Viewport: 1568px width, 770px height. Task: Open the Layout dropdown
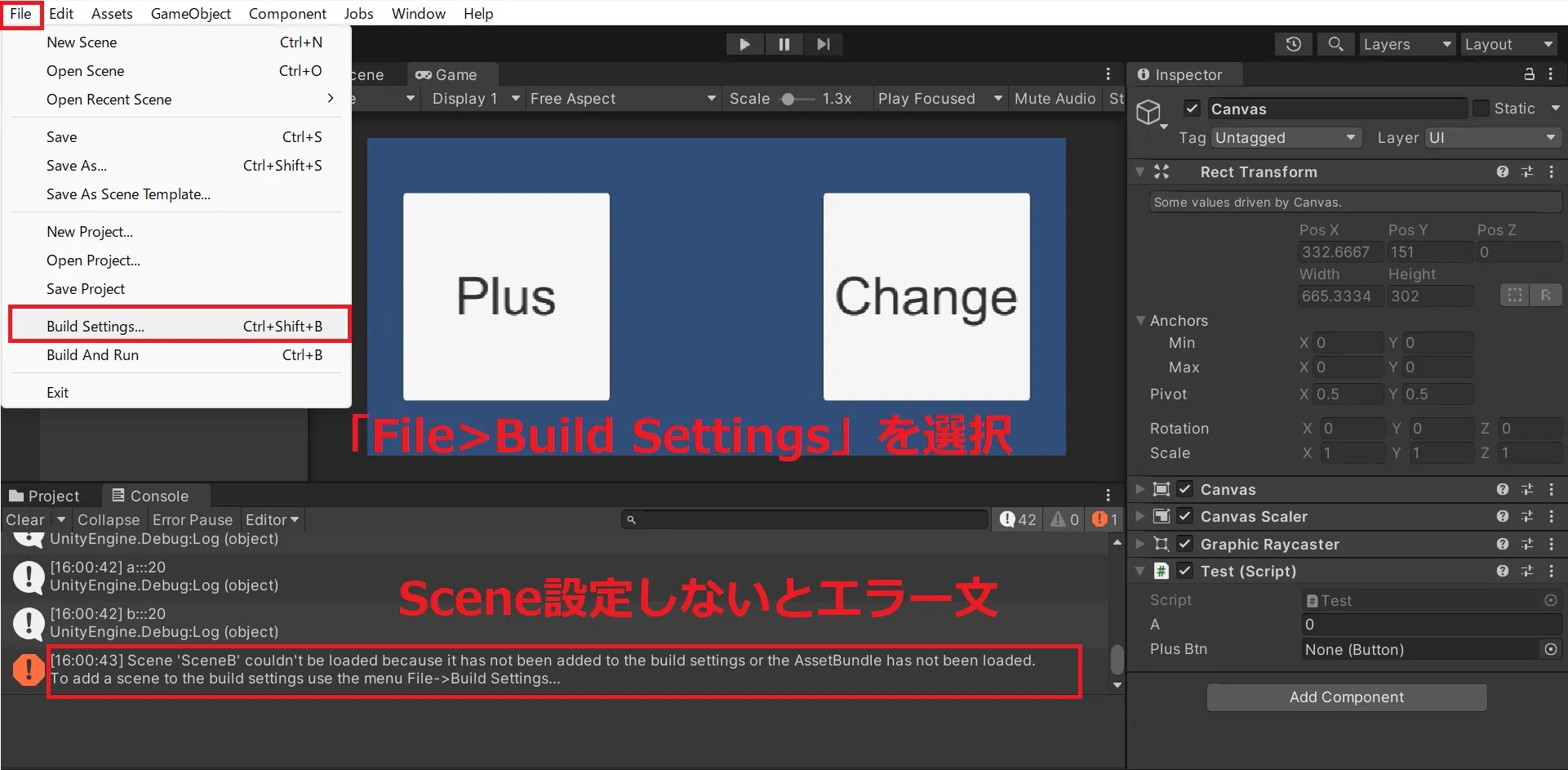[x=1508, y=44]
